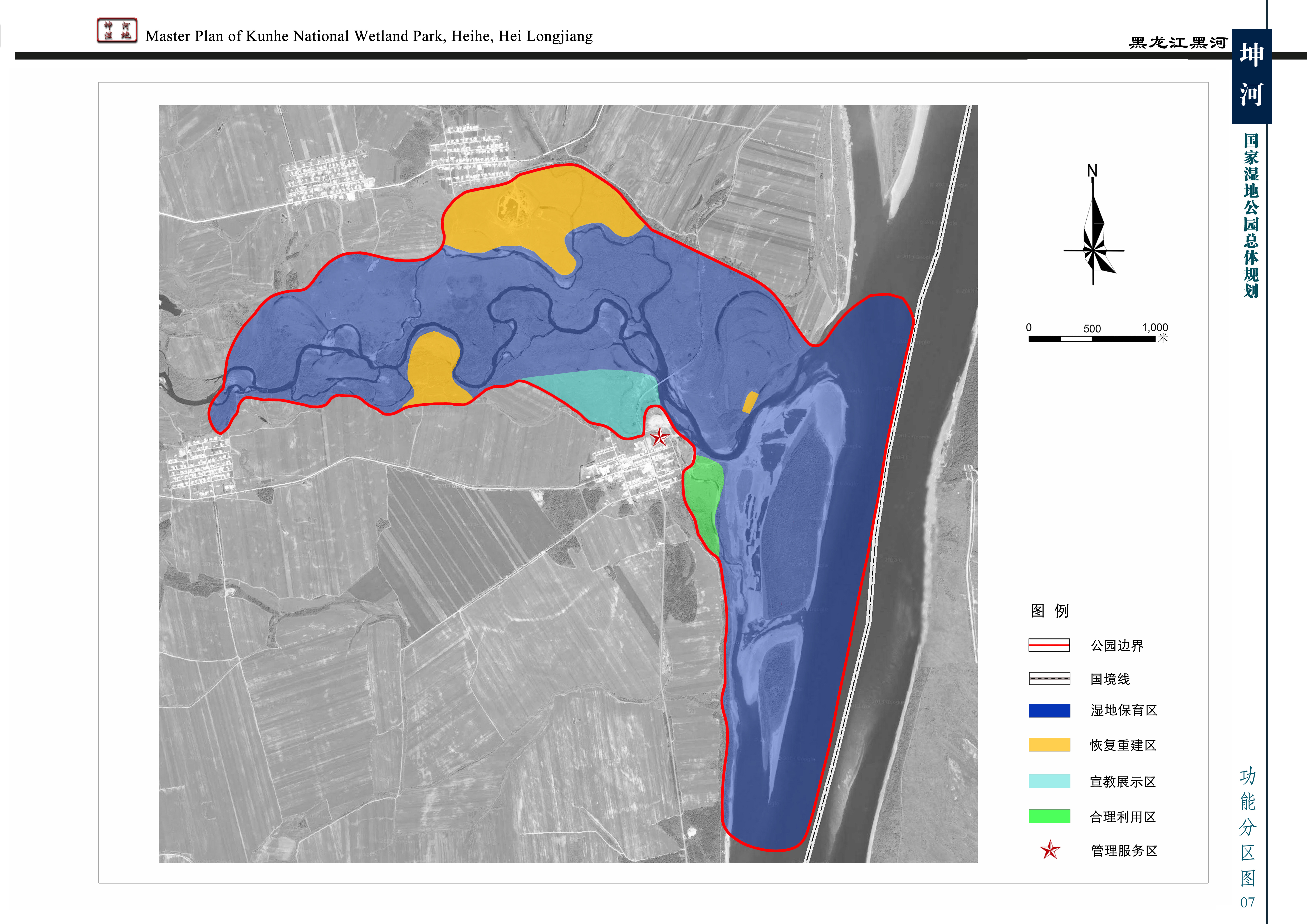Click the green 合理利用区 legend swatch

pyautogui.click(x=1049, y=817)
